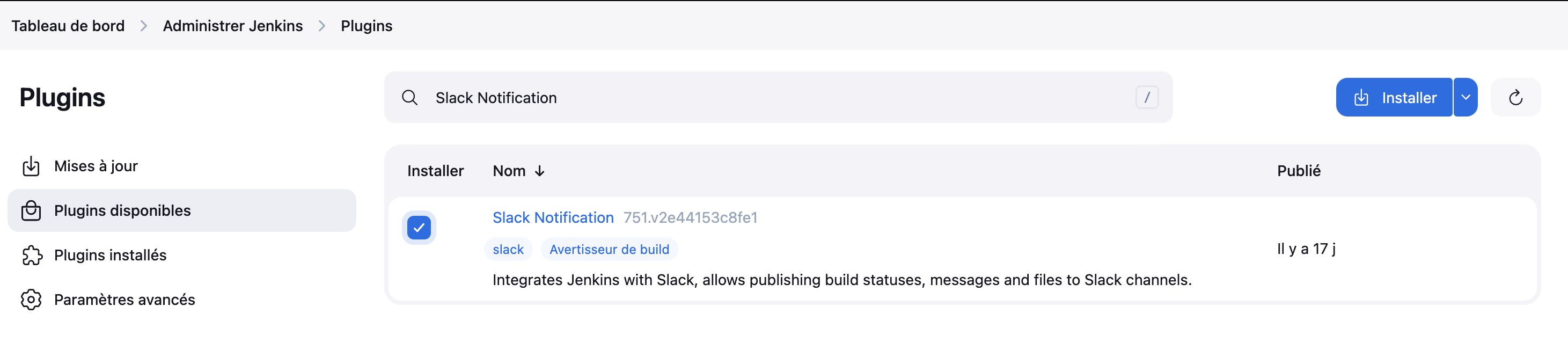Click the Plugins disponibles shopping bag icon
Viewport: 1568px width, 364px height.
click(x=31, y=210)
